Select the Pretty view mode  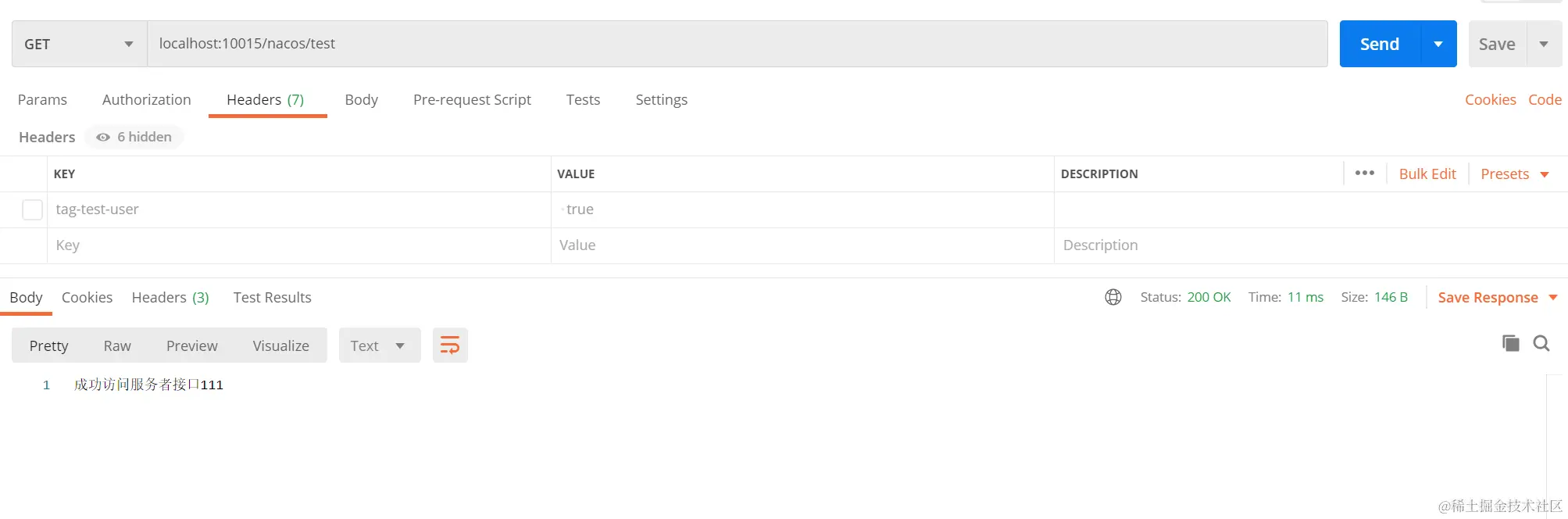click(48, 345)
